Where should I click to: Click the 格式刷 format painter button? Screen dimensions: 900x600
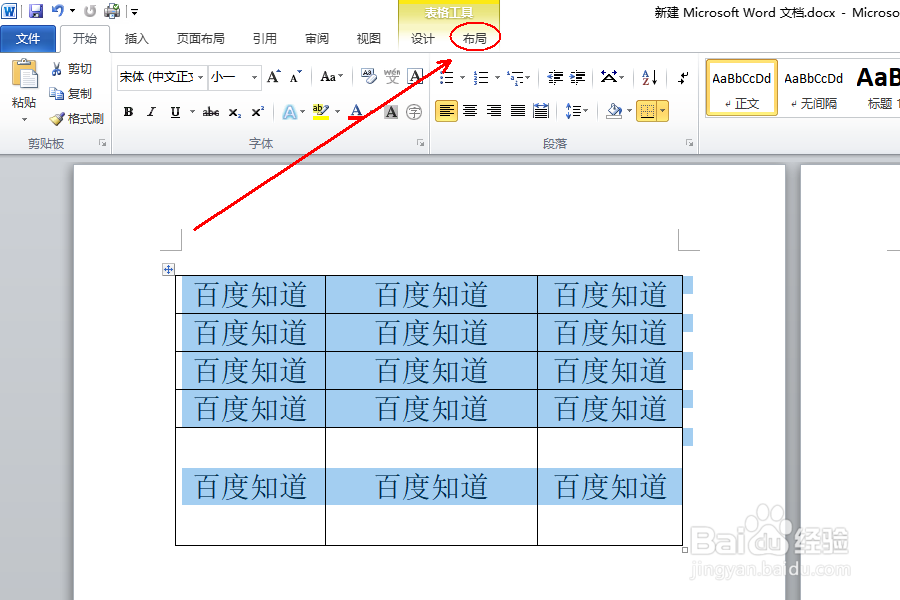point(77,119)
